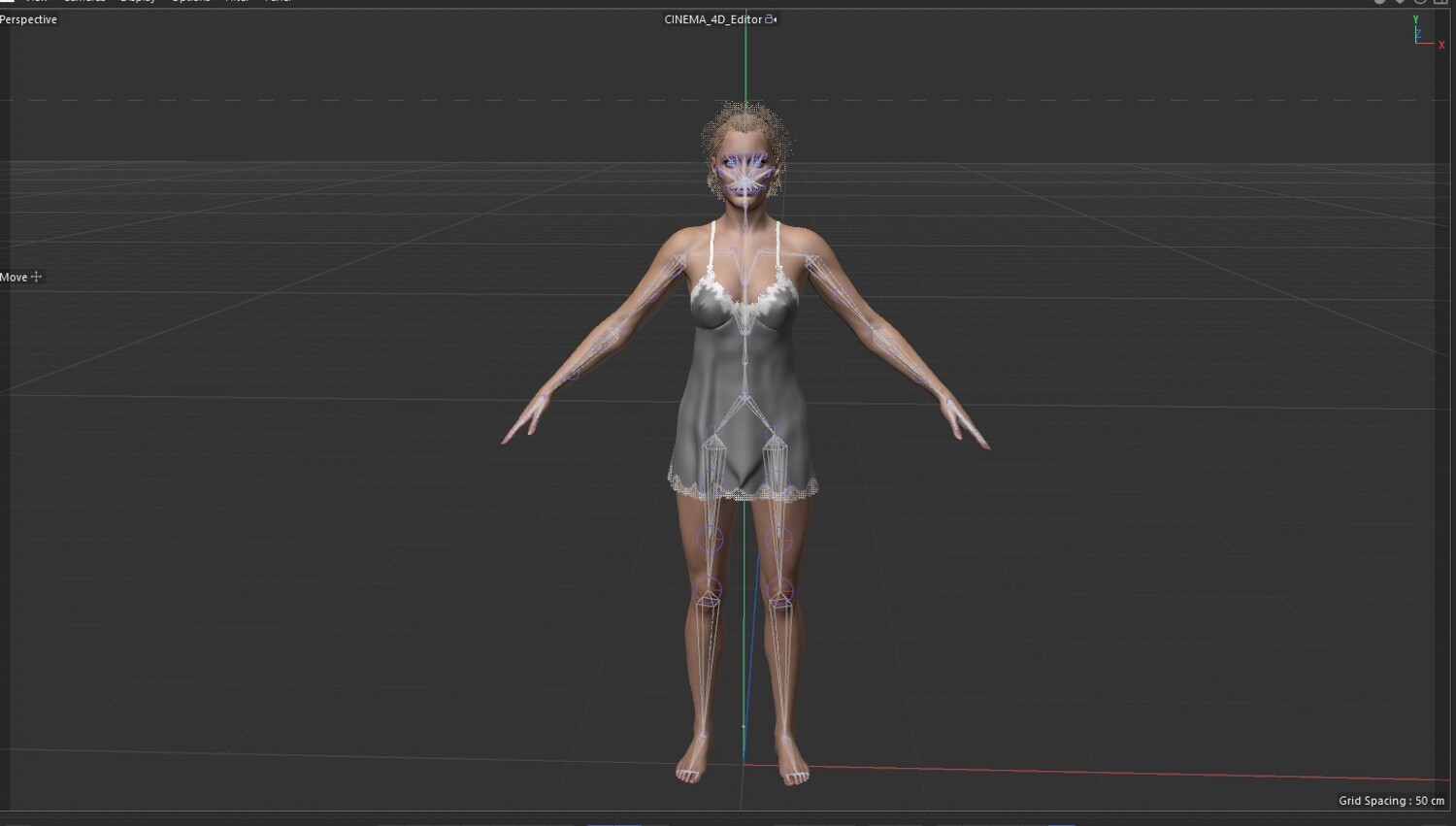The height and width of the screenshot is (826, 1456).
Task: Click the camera icon beside CINEMA_4D_Editor
Action: pos(772,19)
